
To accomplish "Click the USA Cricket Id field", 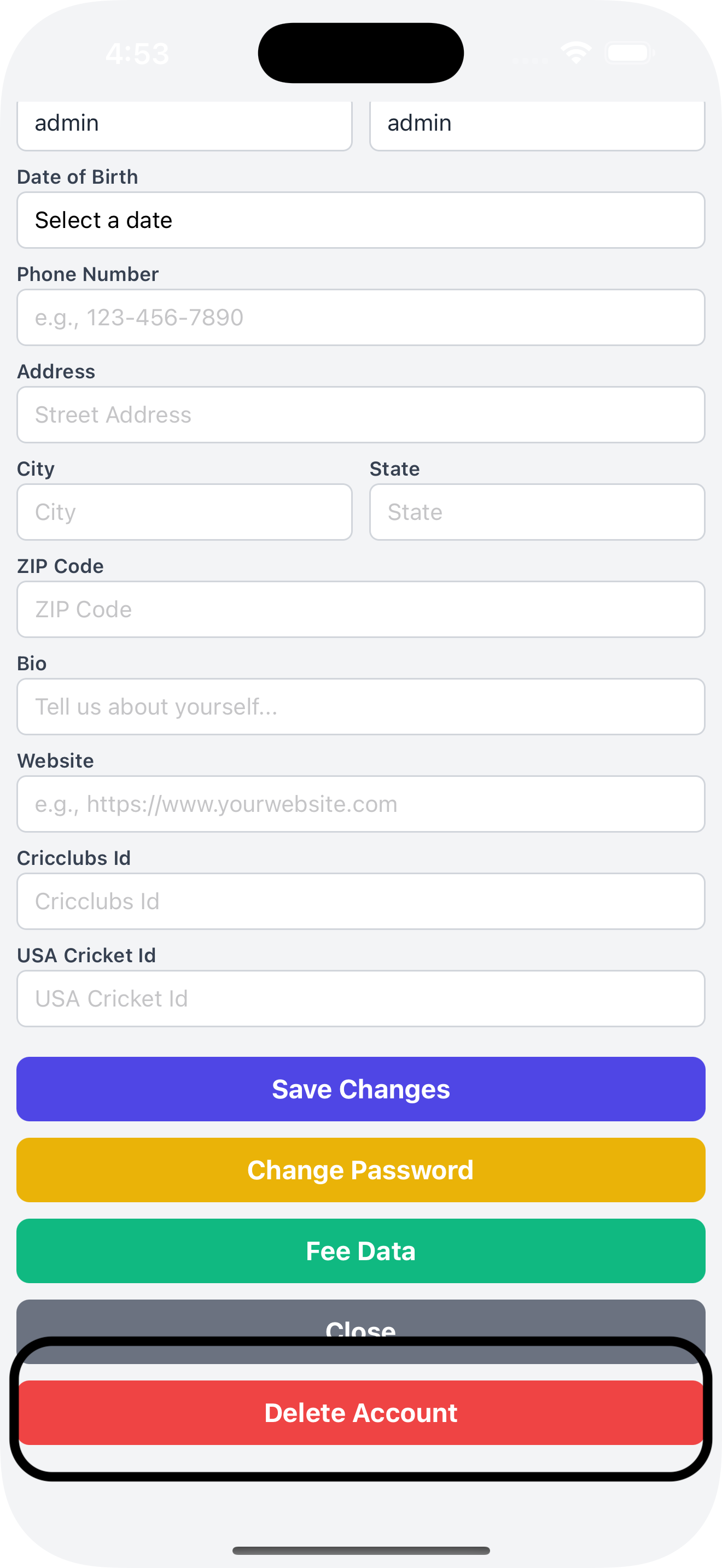I will point(360,999).
